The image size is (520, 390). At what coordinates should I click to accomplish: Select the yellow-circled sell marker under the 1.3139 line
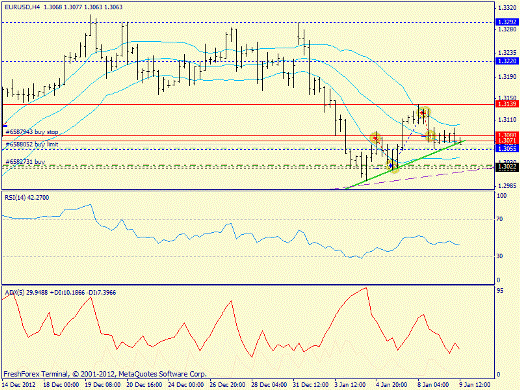pyautogui.click(x=424, y=112)
